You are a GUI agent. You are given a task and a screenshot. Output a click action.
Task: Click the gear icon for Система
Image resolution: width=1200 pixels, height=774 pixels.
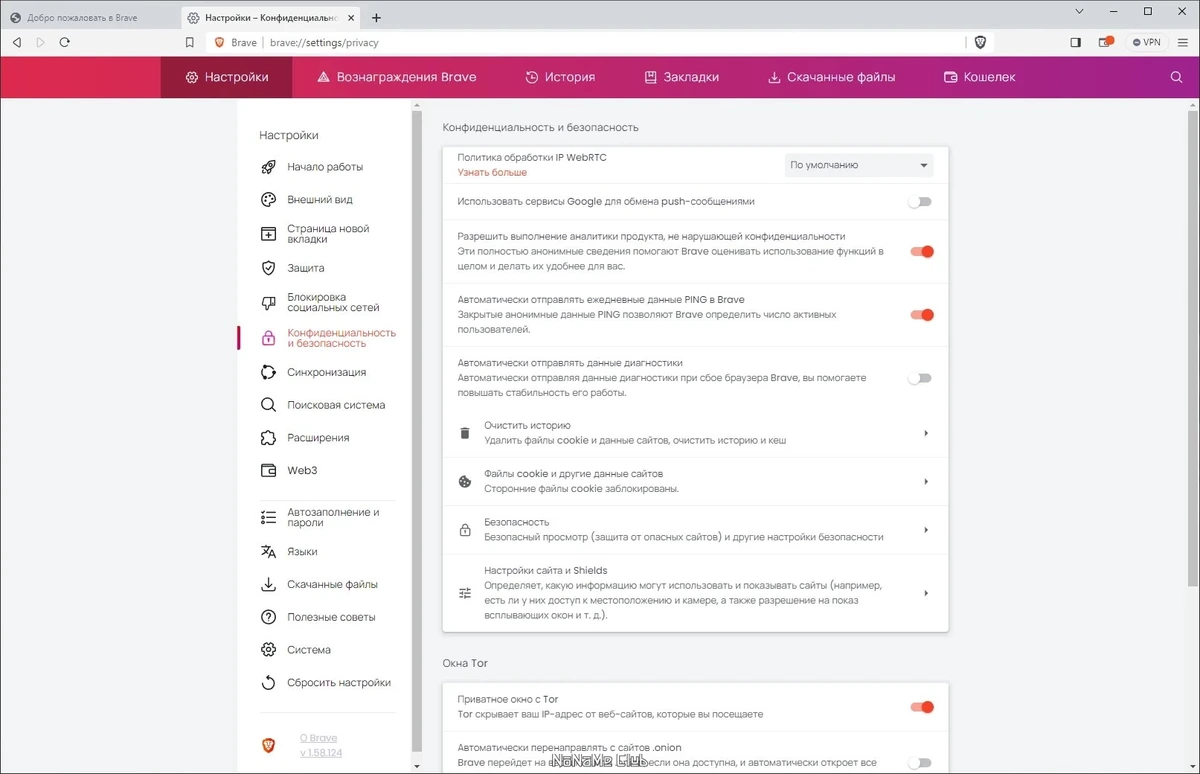point(268,650)
